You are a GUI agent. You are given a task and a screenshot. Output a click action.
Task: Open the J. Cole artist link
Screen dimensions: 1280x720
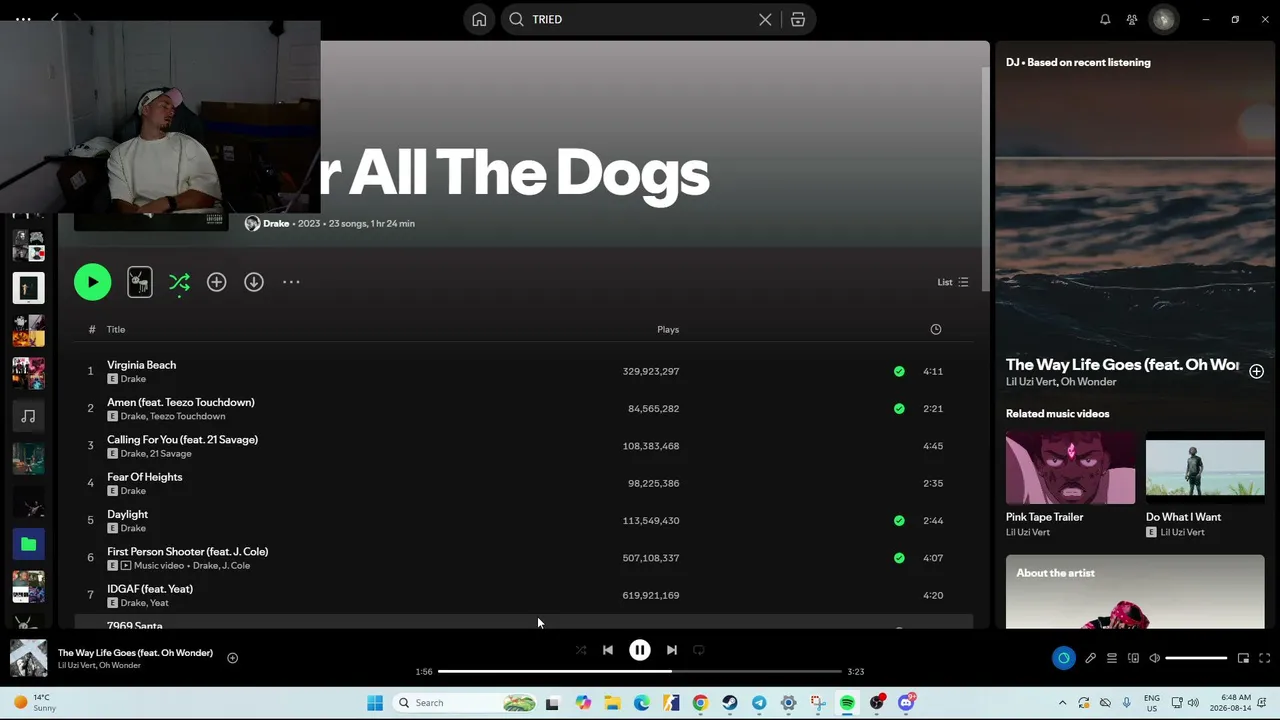click(x=236, y=565)
